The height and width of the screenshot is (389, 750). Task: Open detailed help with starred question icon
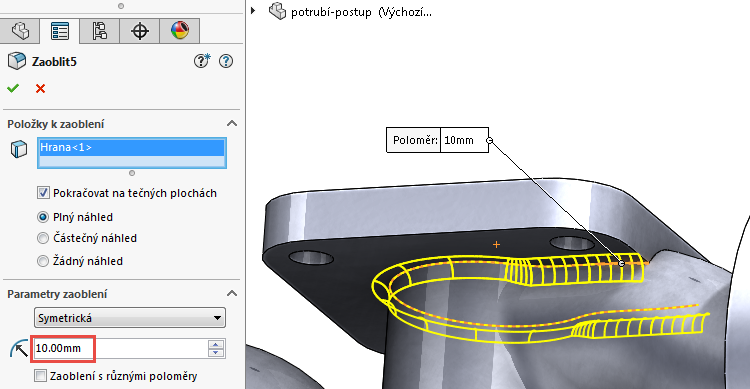point(202,61)
